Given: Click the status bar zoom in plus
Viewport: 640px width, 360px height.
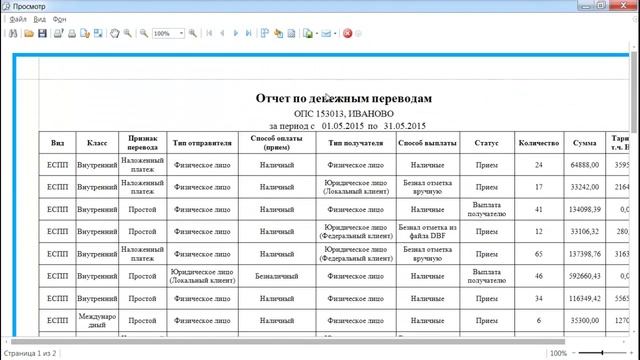Looking at the screenshot, I should [631, 353].
